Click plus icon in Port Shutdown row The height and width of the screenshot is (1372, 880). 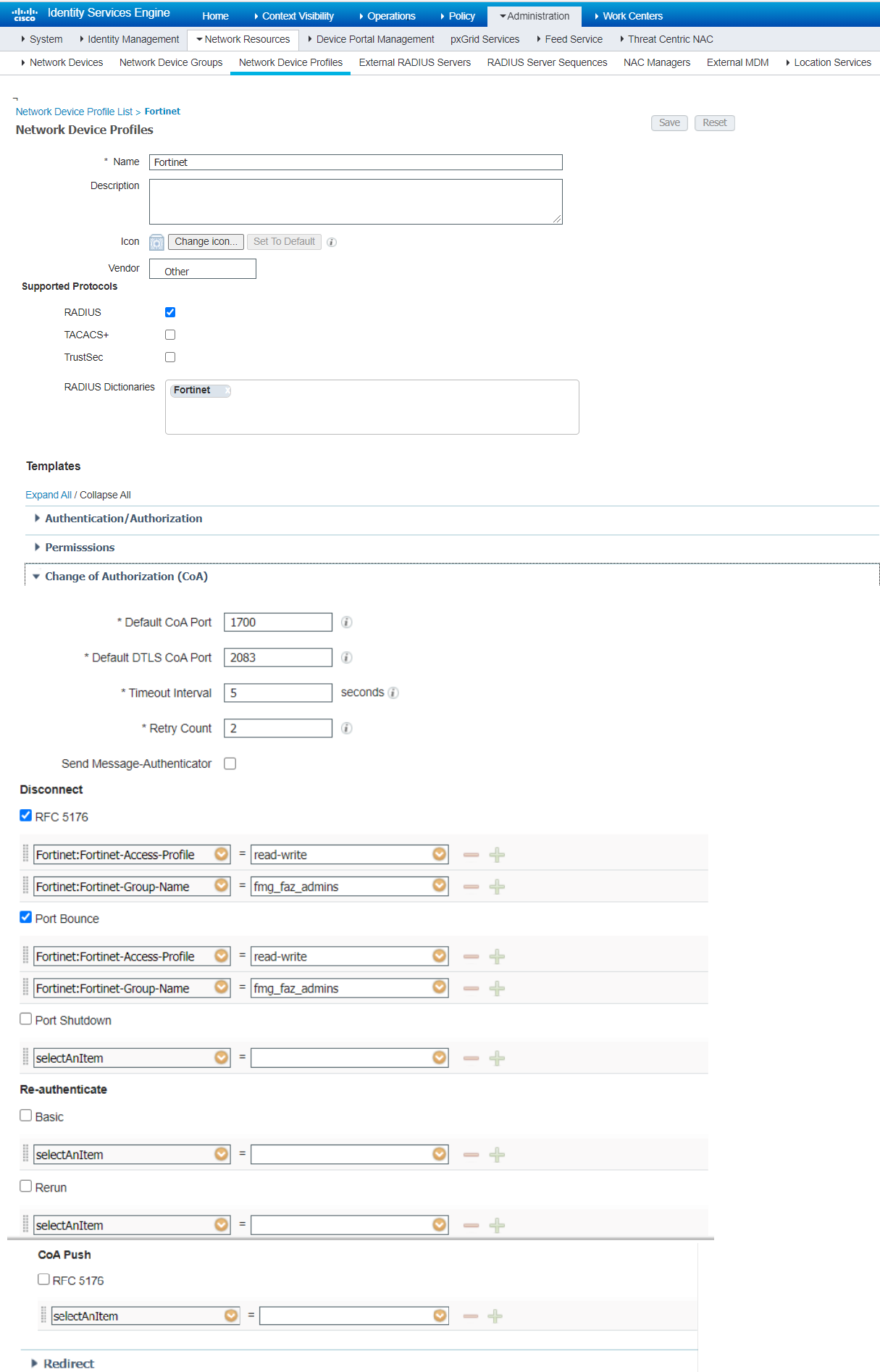click(497, 1058)
